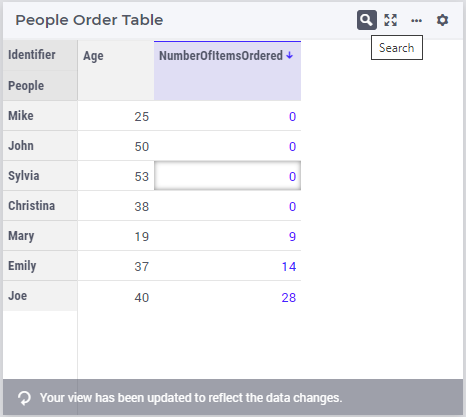
Task: Select the Christina row header
Action: click(x=40, y=206)
